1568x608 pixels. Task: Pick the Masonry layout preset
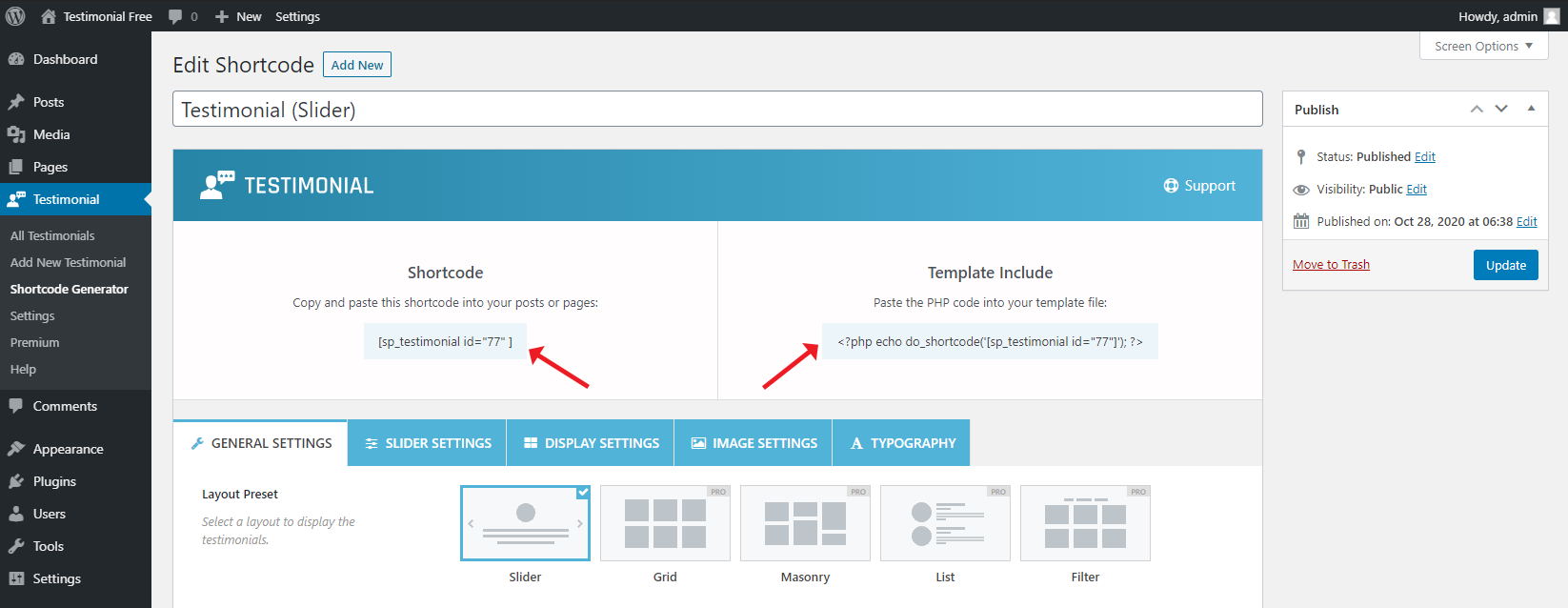[x=805, y=523]
